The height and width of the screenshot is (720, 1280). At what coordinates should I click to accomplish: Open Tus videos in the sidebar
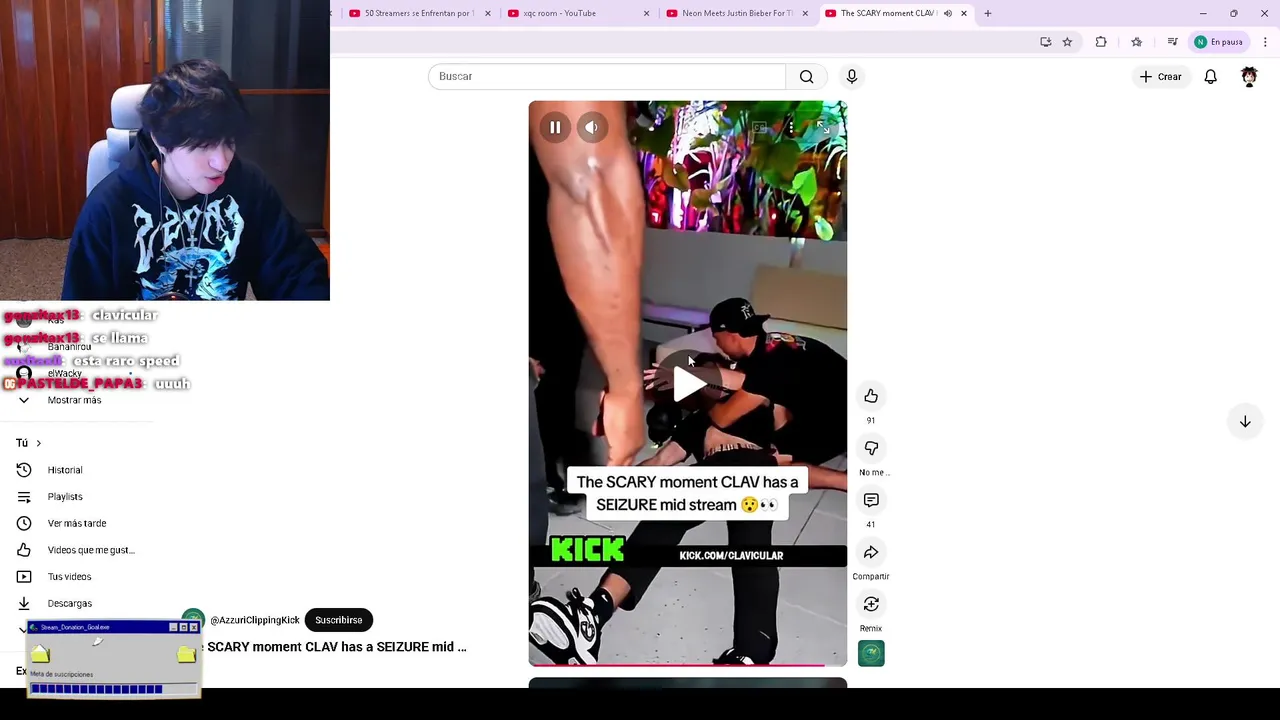[x=69, y=577]
